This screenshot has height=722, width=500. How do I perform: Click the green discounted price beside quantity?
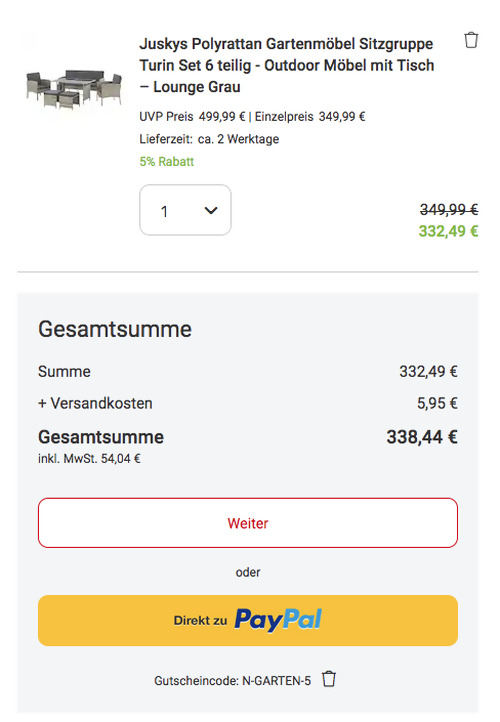point(448,231)
